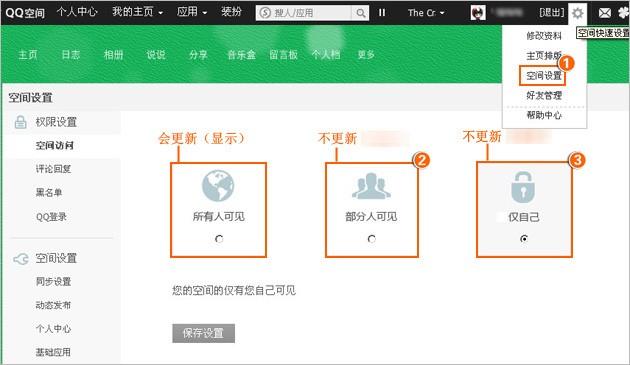Open 个人中心 in top bar
The height and width of the screenshot is (365, 630).
pyautogui.click(x=77, y=12)
